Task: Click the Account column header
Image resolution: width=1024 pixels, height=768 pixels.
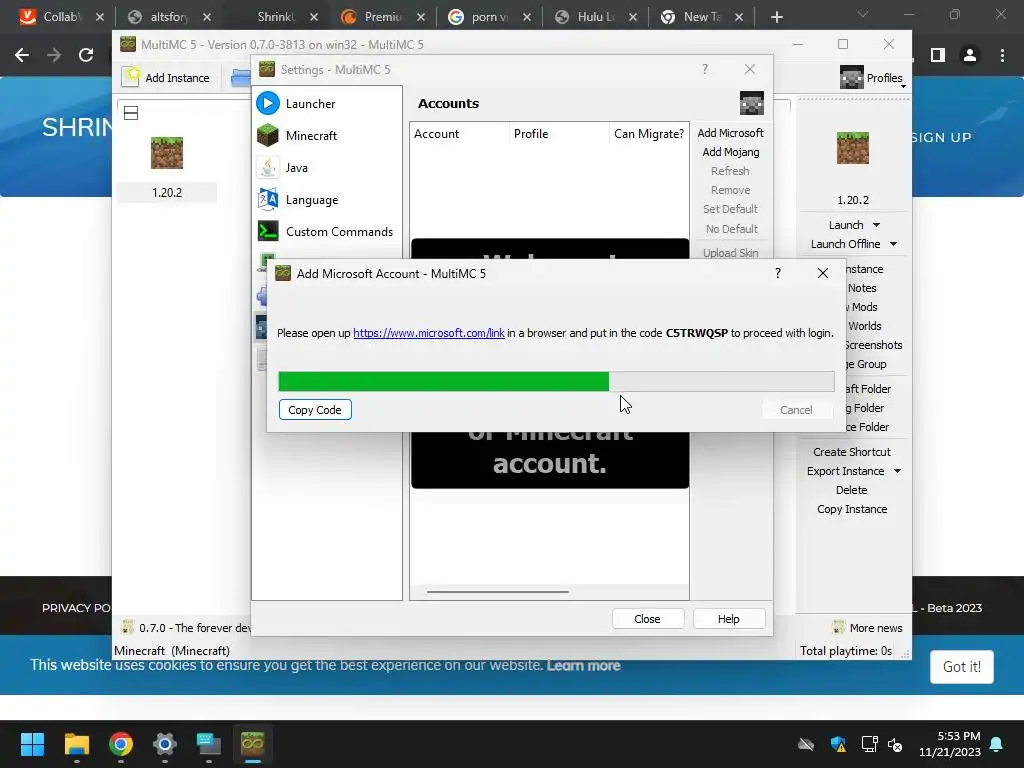Action: click(x=459, y=133)
